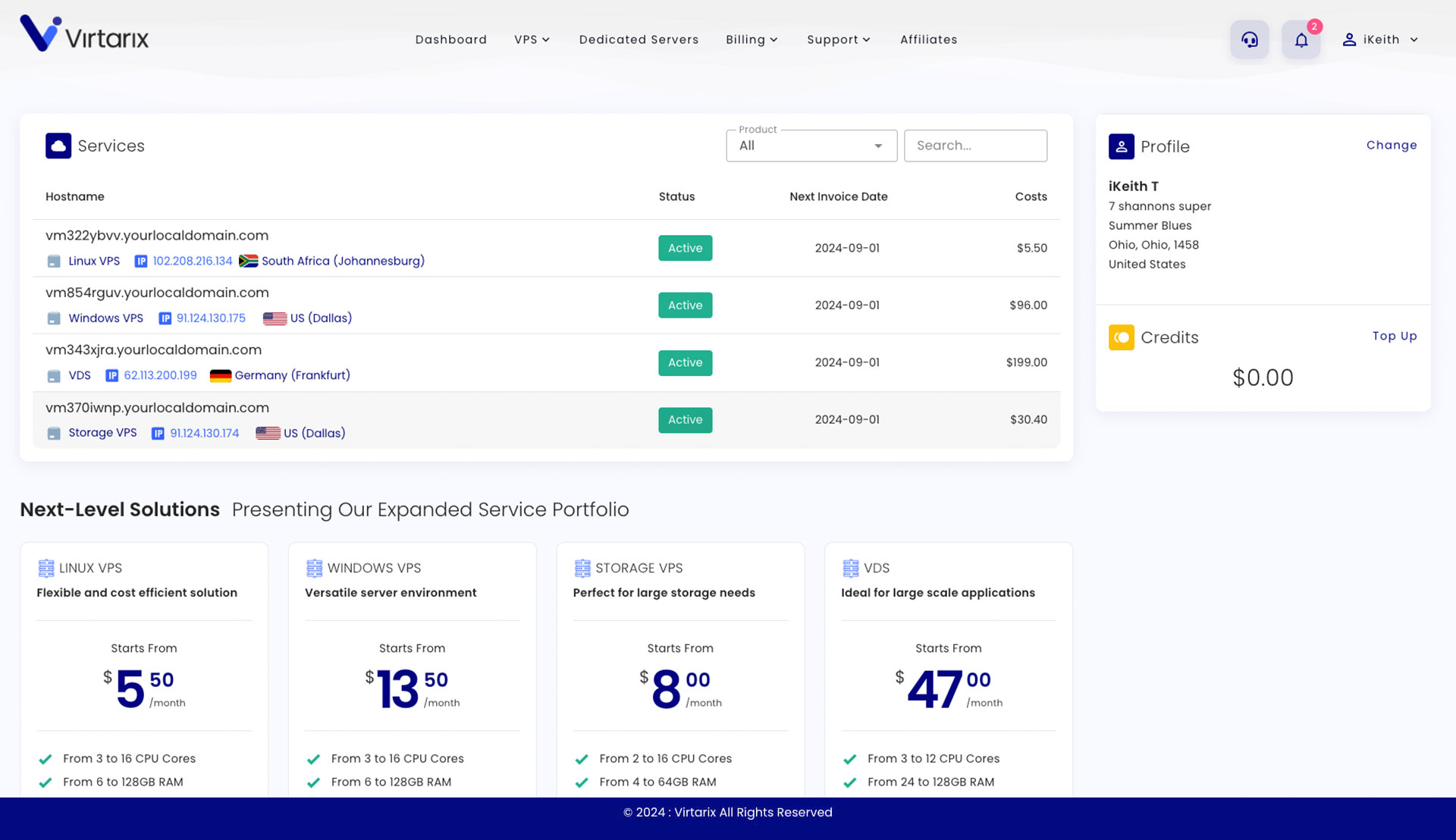This screenshot has height=840, width=1456.
Task: Expand the VPS menu
Action: [532, 39]
